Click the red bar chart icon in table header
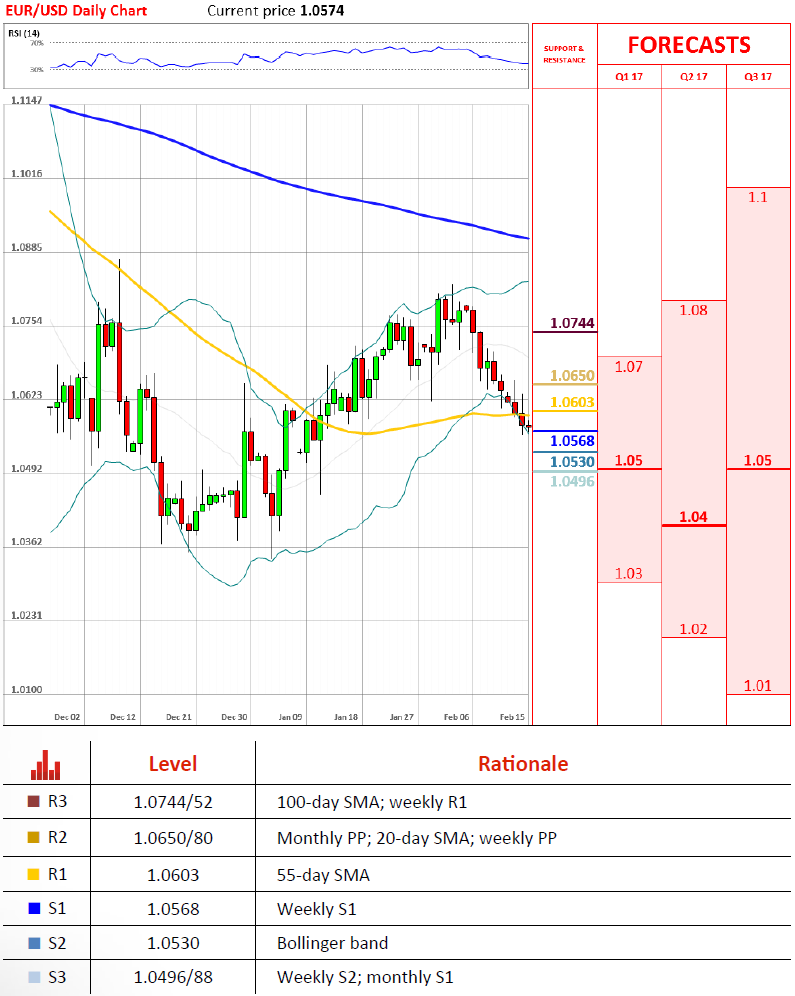This screenshot has height=996, width=795. point(46,765)
